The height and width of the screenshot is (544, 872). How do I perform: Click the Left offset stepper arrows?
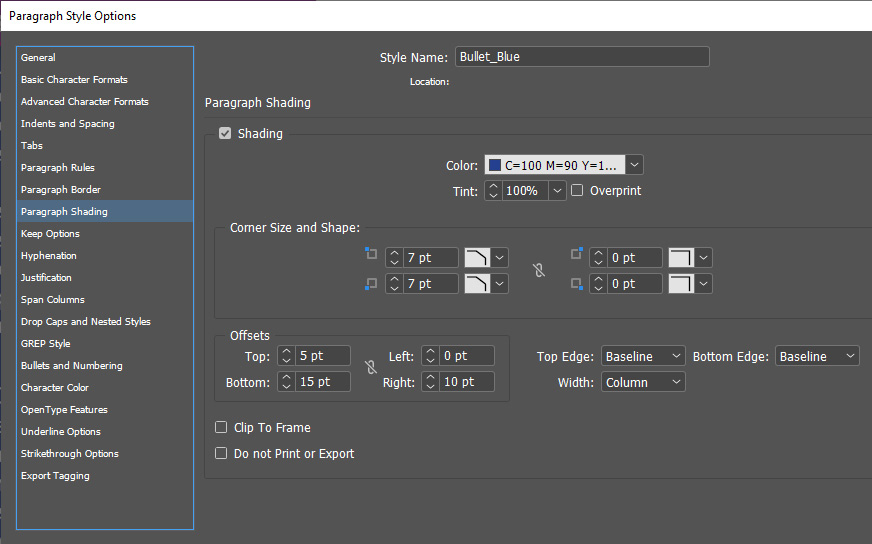[430, 355]
